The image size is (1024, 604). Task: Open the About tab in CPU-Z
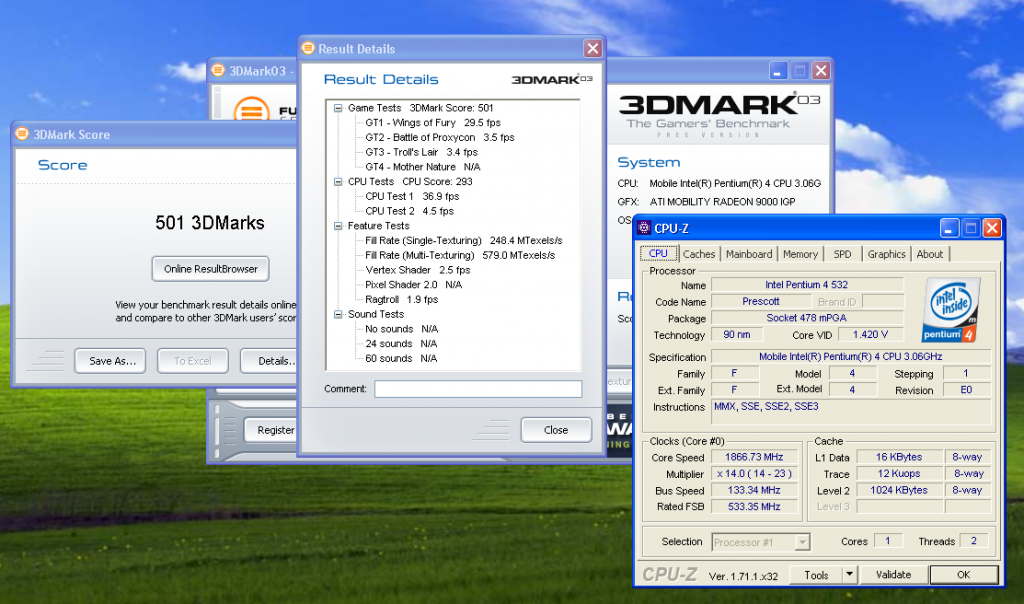click(929, 254)
